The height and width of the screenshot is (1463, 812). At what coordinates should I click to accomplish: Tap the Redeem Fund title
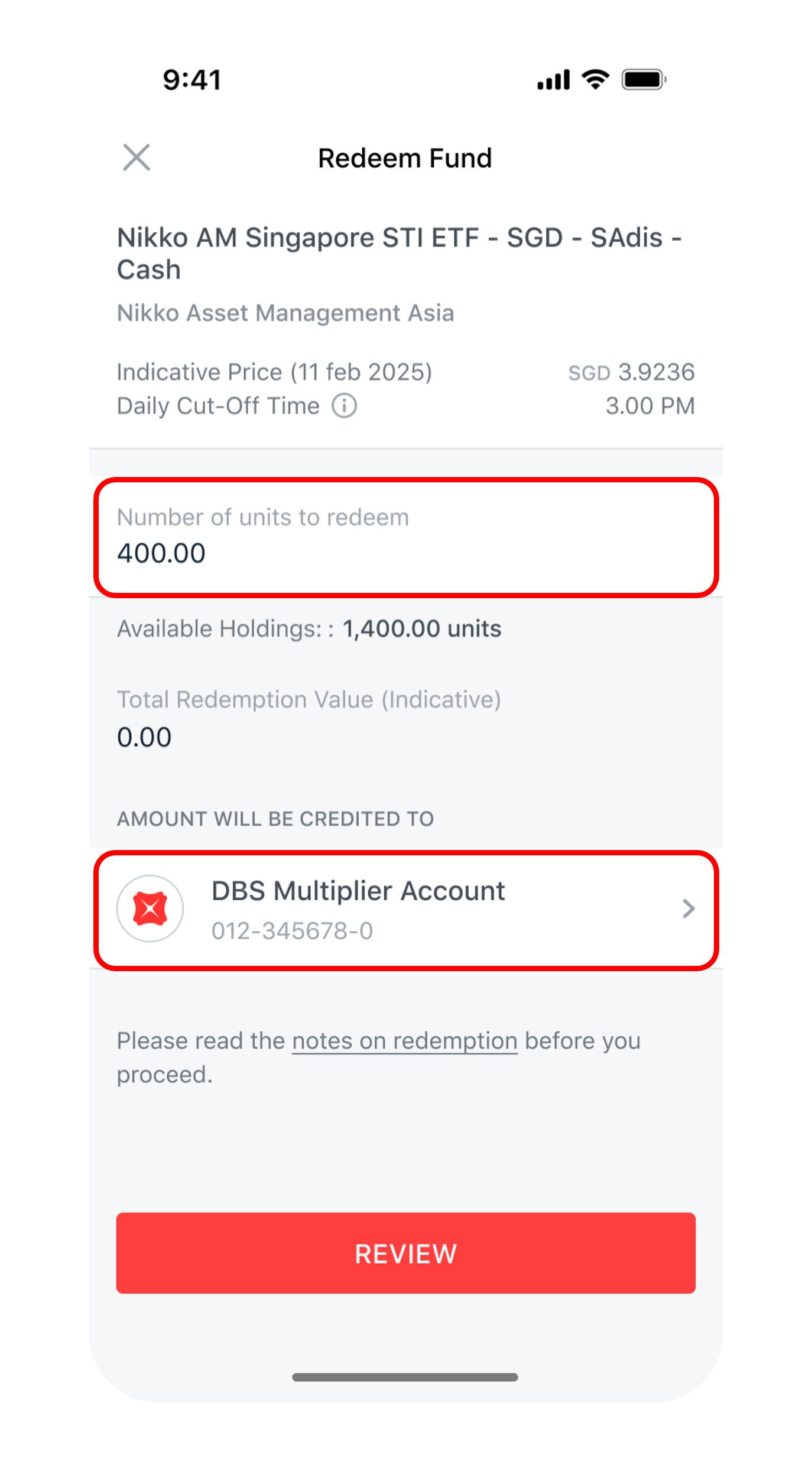point(405,158)
